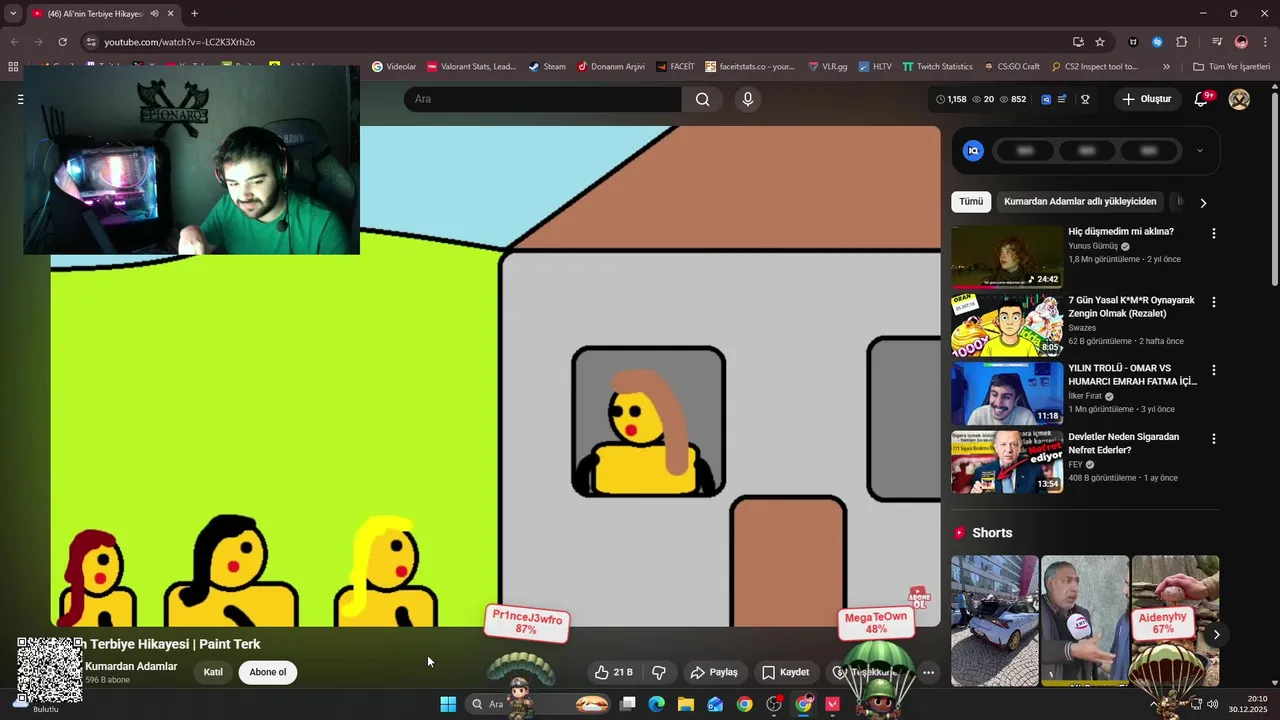Screen dimensions: 1280x720
Task: Click the 'Katıl' join button
Action: 213,672
